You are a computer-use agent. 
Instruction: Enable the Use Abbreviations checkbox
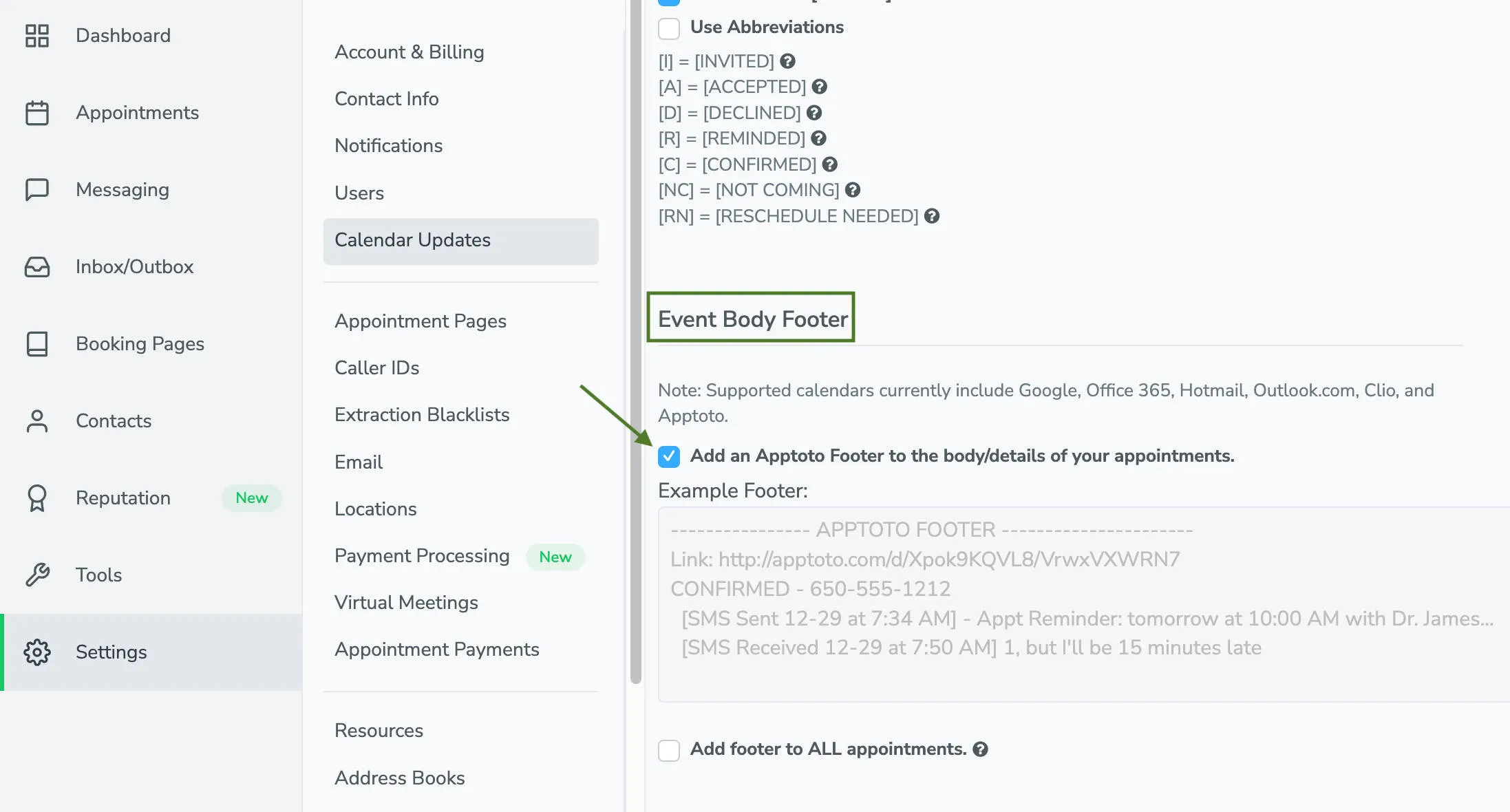[668, 28]
